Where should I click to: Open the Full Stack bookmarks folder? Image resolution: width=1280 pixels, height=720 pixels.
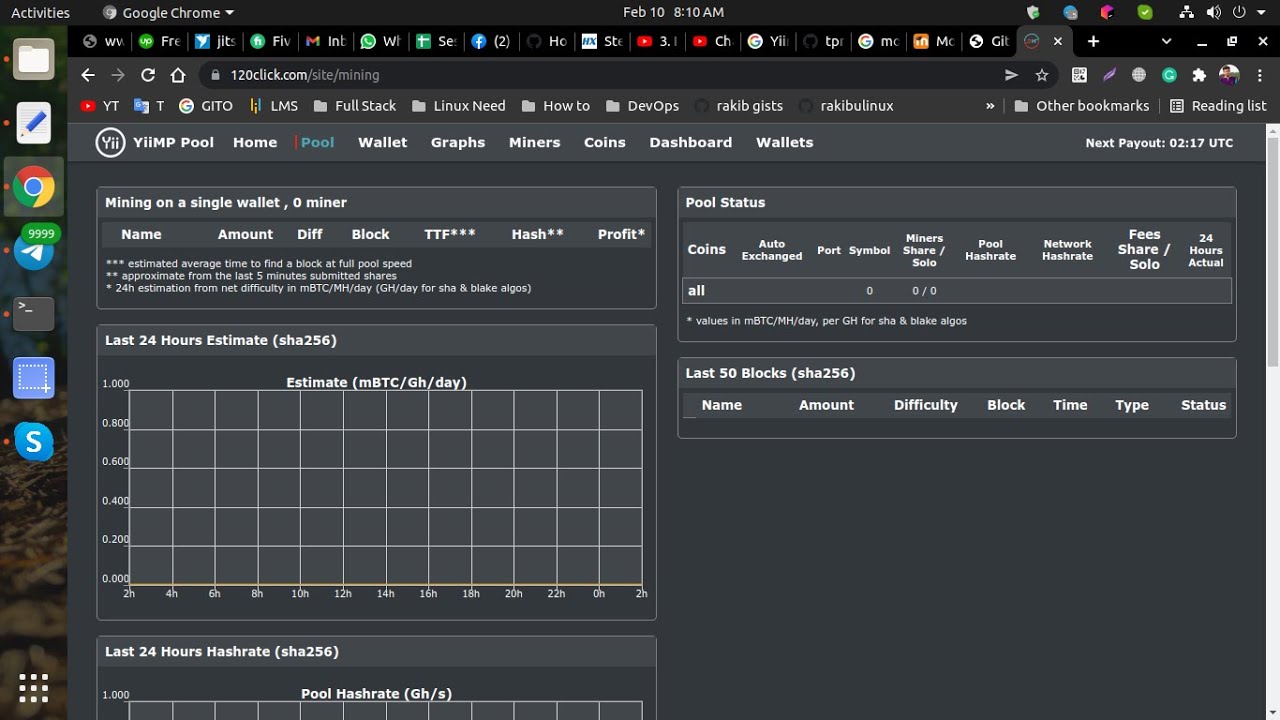pyautogui.click(x=354, y=106)
